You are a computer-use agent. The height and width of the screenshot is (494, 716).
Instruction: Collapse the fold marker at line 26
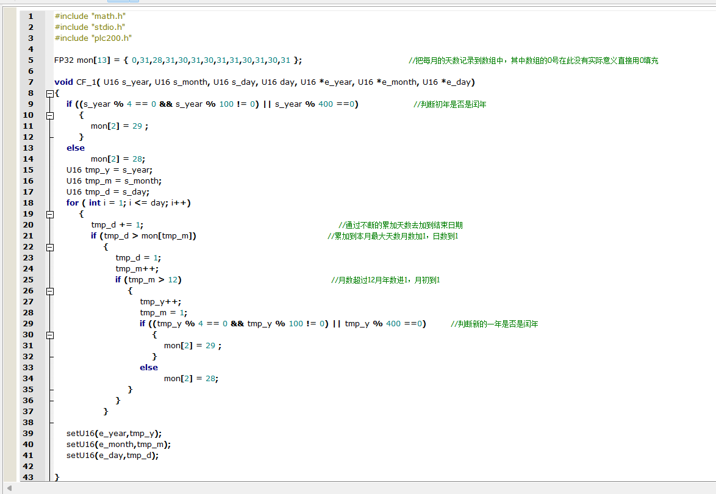coord(50,291)
